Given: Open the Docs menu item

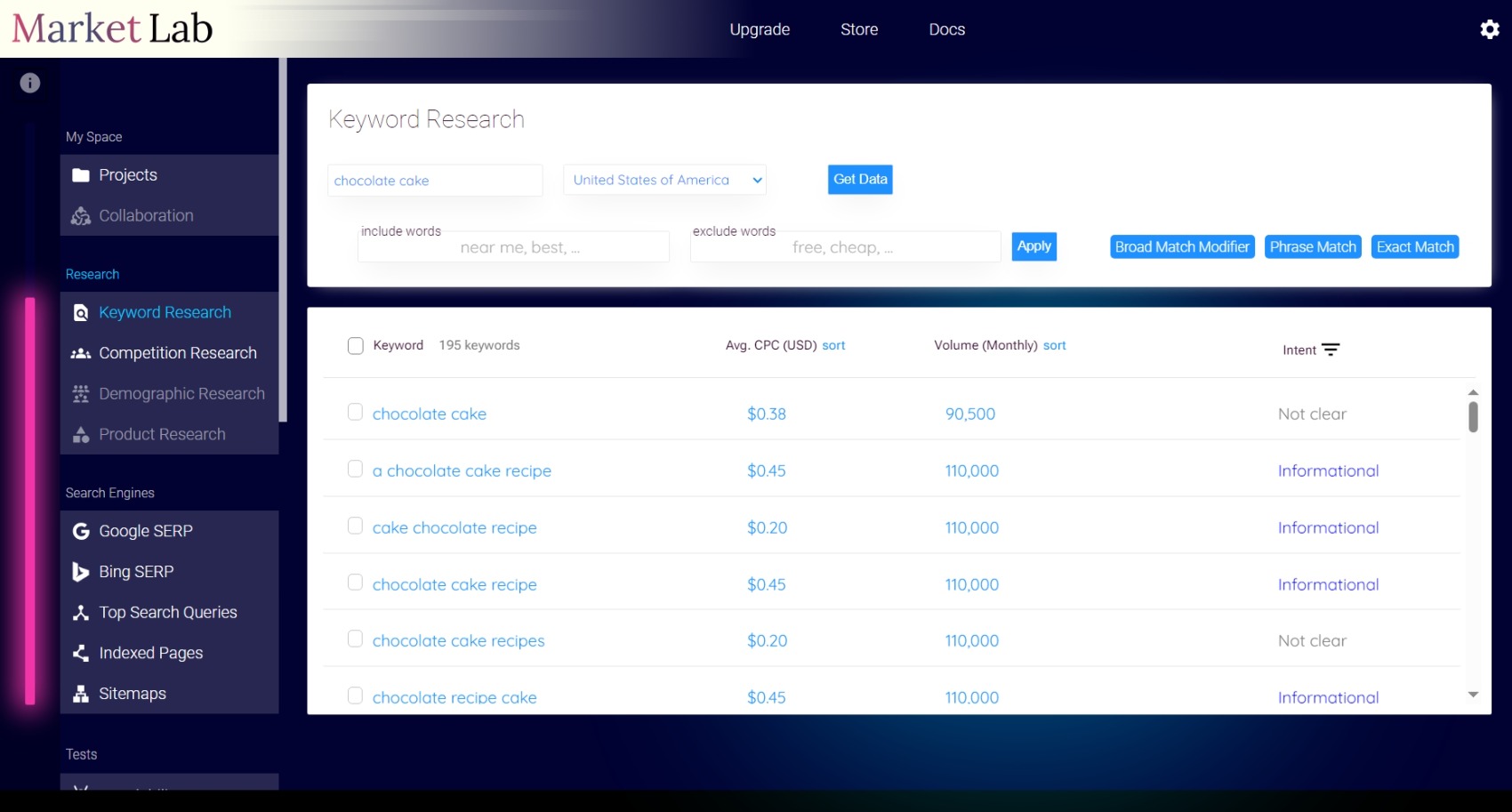Looking at the screenshot, I should (947, 29).
